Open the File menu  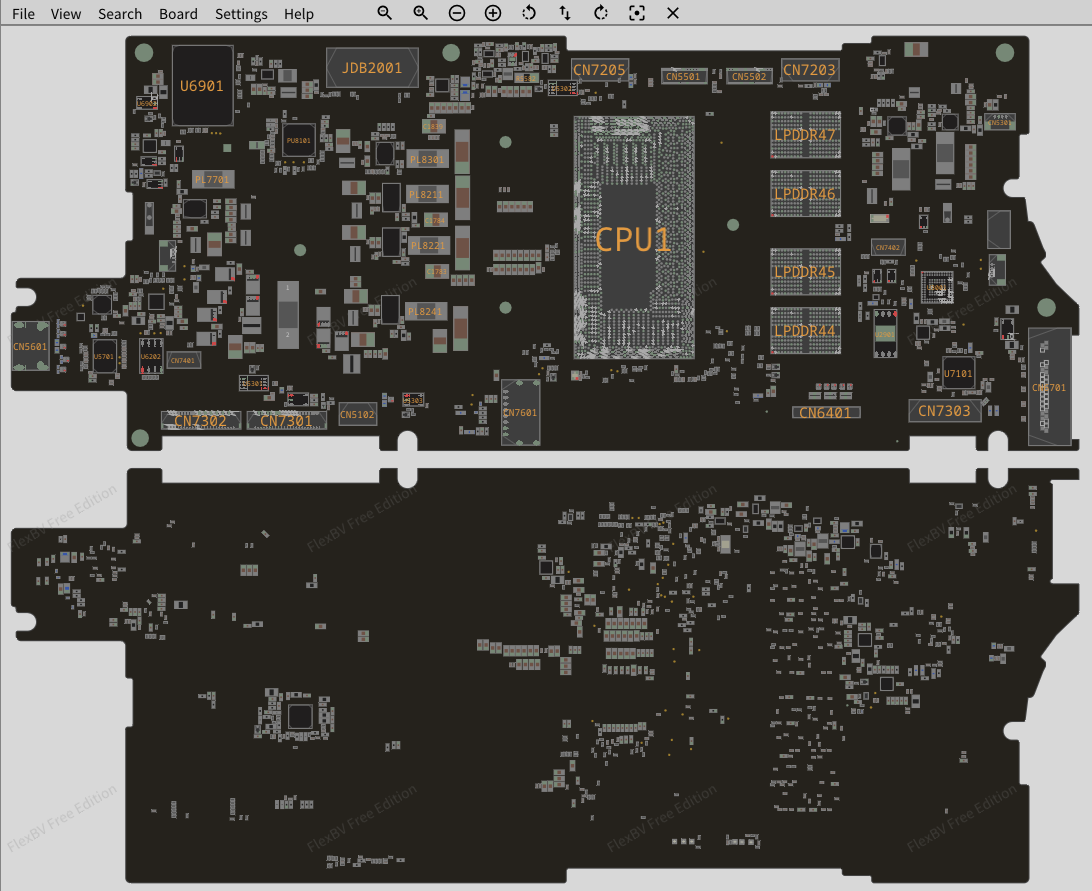click(23, 14)
